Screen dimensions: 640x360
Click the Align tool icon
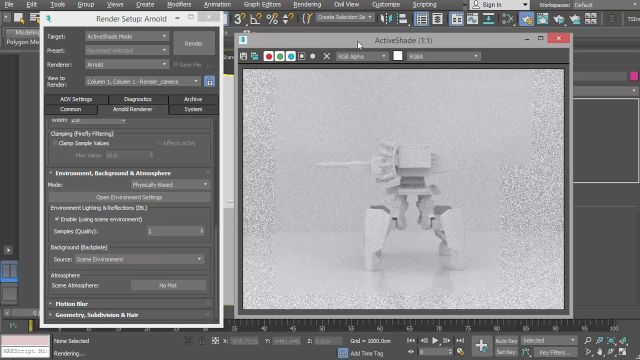tap(402, 18)
